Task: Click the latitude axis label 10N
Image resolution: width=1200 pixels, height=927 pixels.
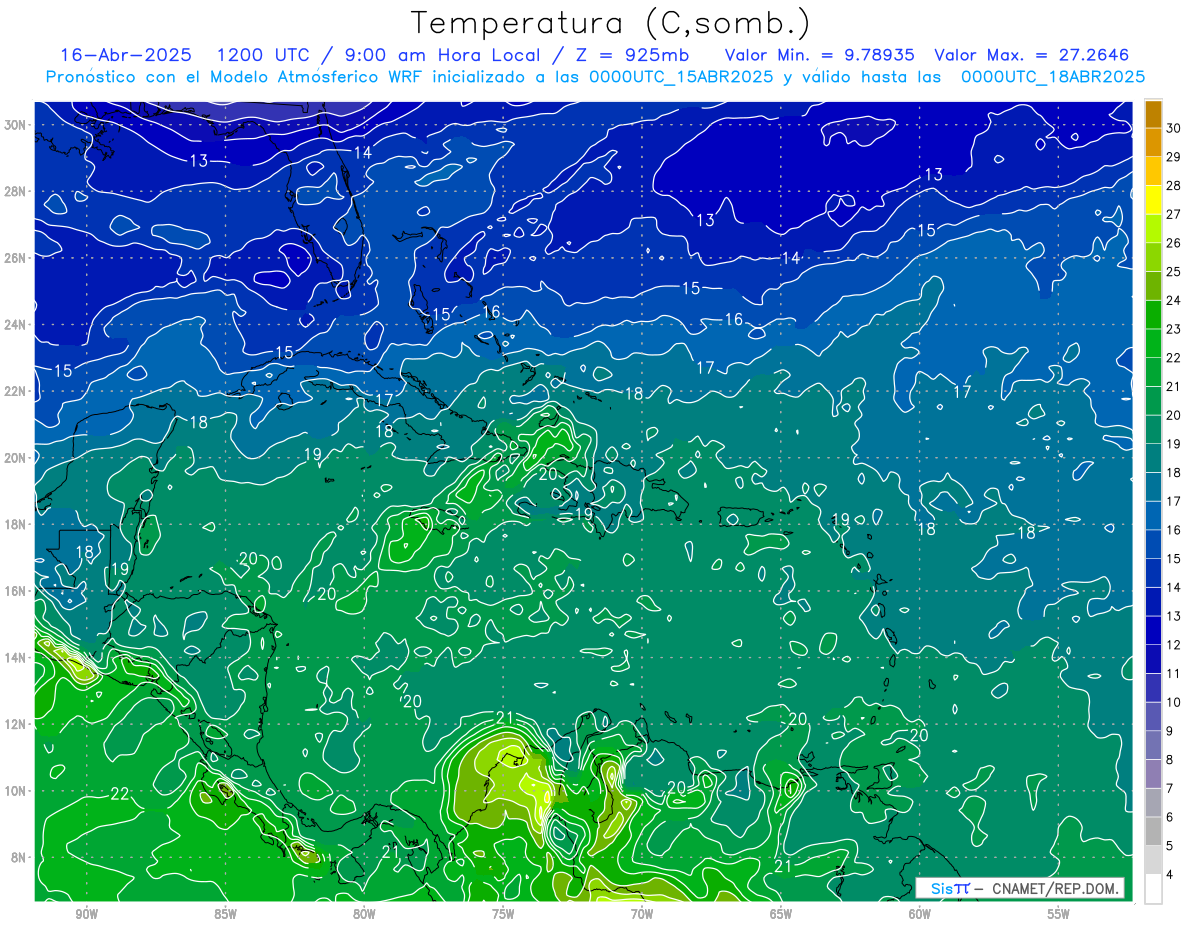Action: [x=17, y=791]
